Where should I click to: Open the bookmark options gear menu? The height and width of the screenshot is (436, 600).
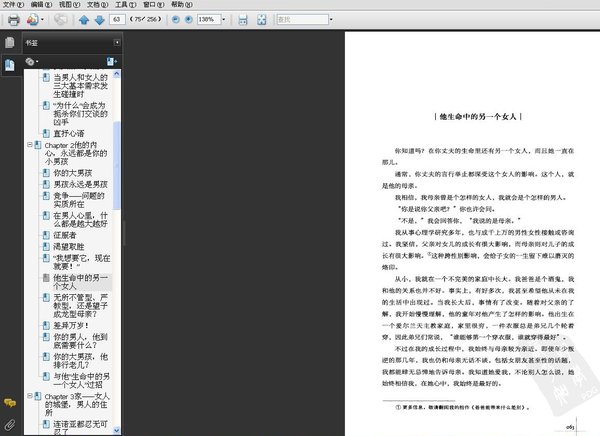pos(32,61)
